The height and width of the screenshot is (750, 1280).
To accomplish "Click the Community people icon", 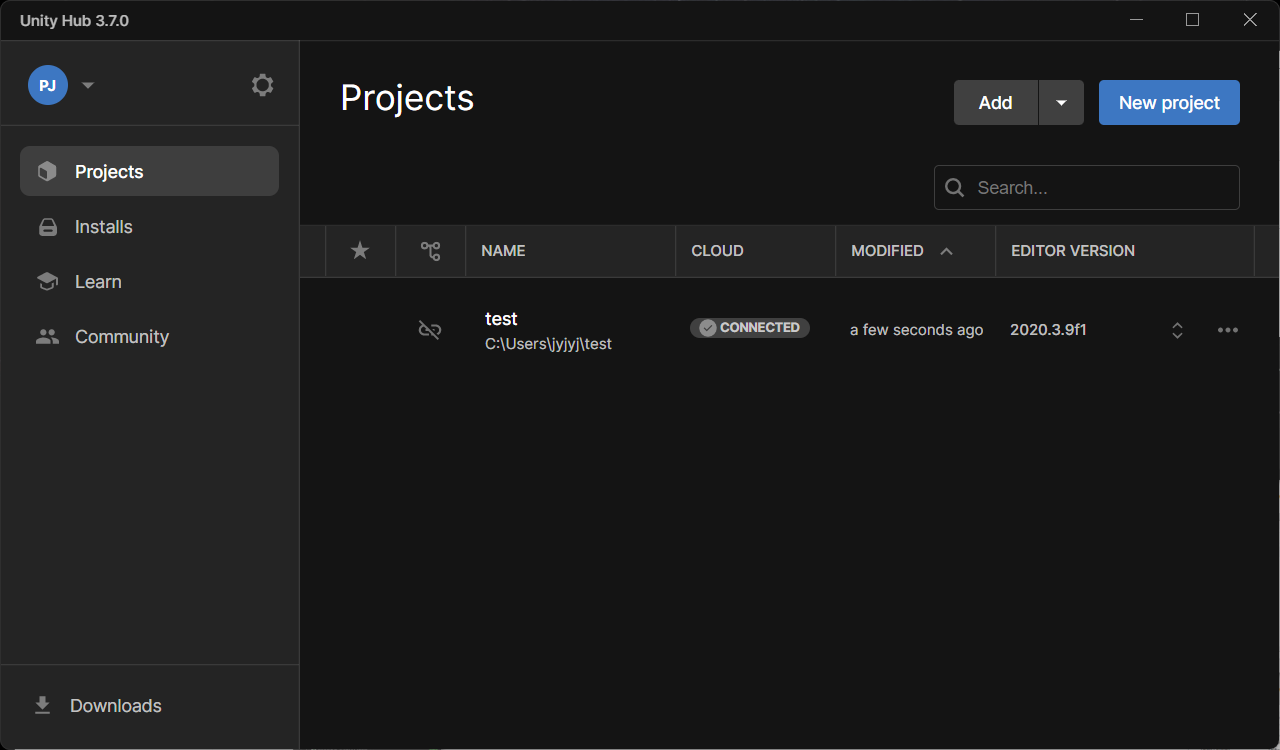I will [x=47, y=337].
